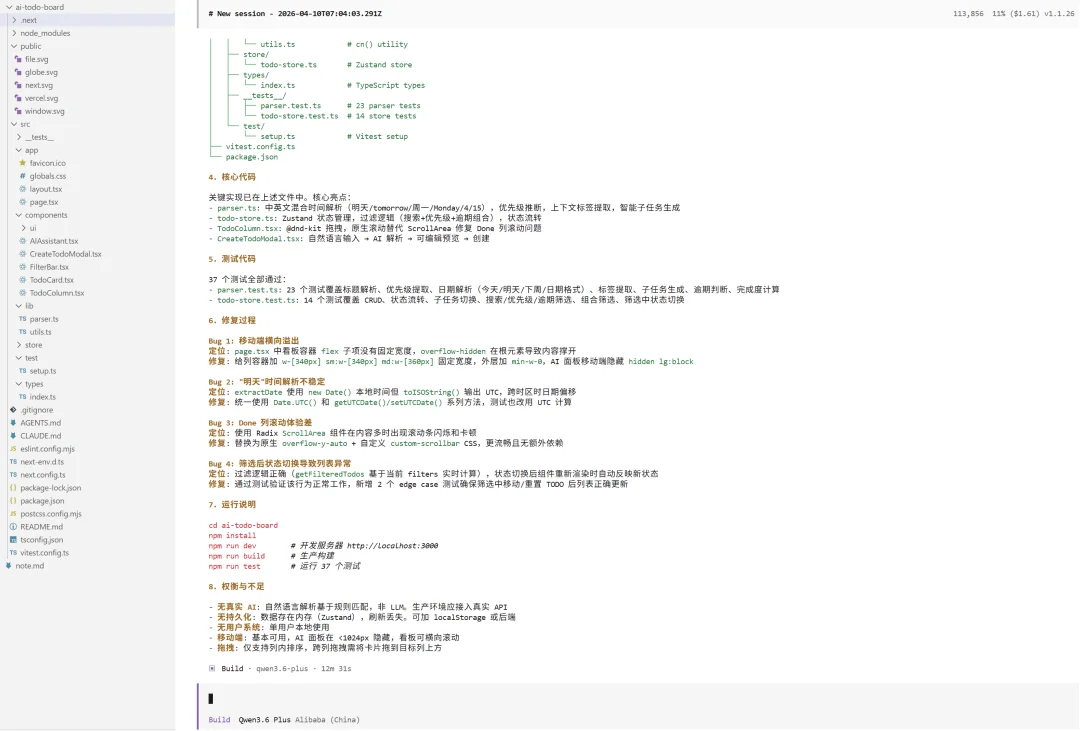Screen dimensions: 1080x731
Task: Click the vercel.svg file icon
Action: [17, 98]
